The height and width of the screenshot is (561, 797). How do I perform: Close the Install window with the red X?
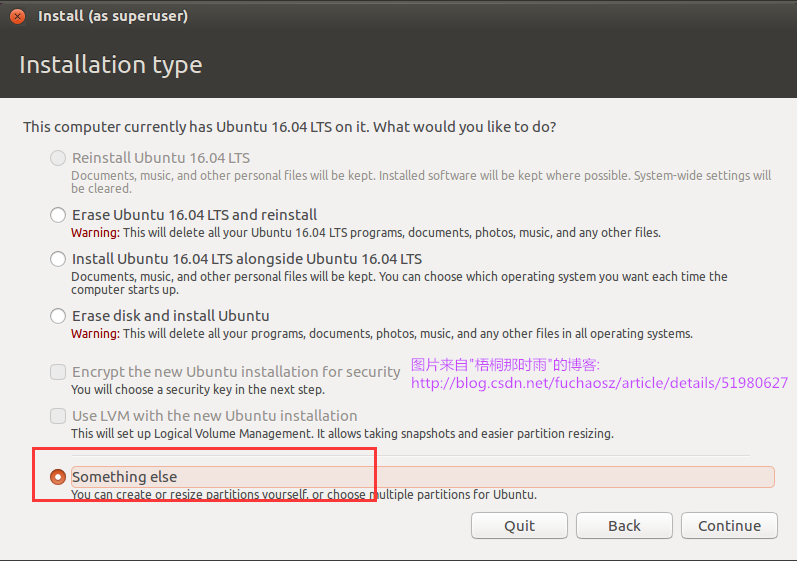pos(17,16)
